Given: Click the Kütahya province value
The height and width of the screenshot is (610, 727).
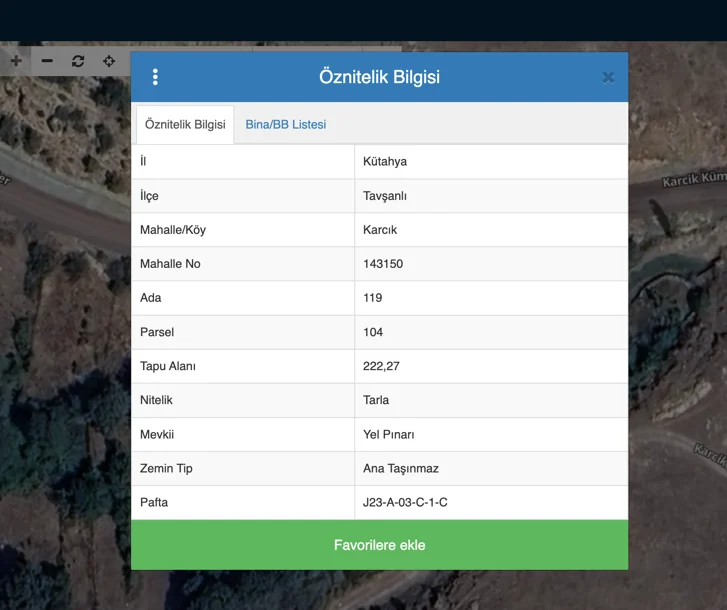Looking at the screenshot, I should point(385,162).
